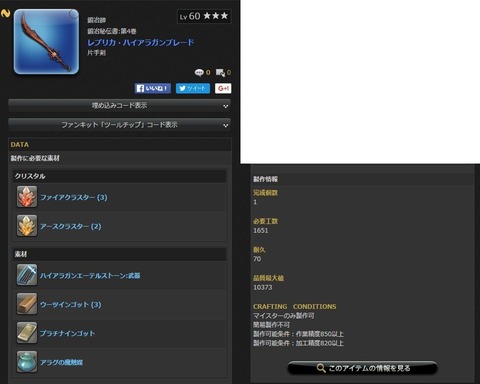Click the このアイテムの情報を見る button
The height and width of the screenshot is (384, 480).
pyautogui.click(x=362, y=368)
